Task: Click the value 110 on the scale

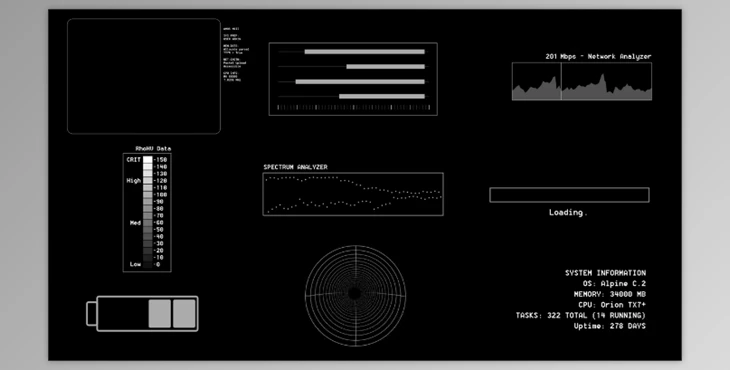Action: click(161, 188)
